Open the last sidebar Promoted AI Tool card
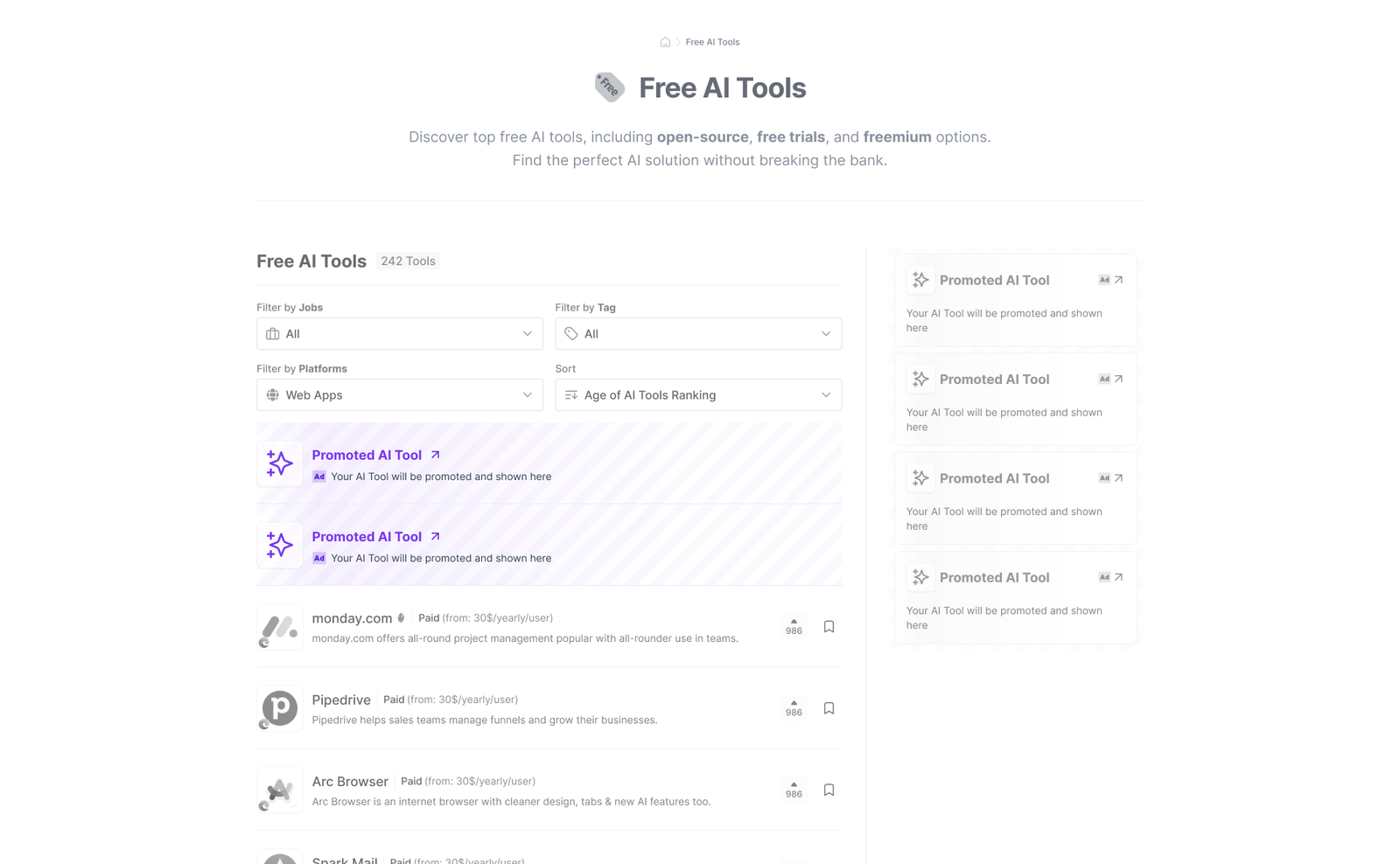 1015,598
